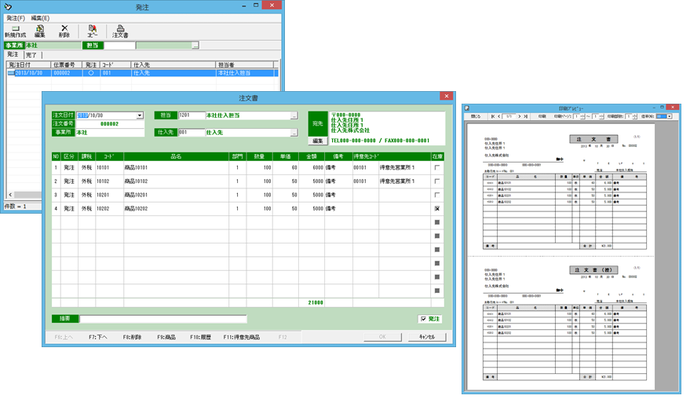Toggle the 発注 checkbox at bottom right
The image size is (690, 399).
[423, 319]
